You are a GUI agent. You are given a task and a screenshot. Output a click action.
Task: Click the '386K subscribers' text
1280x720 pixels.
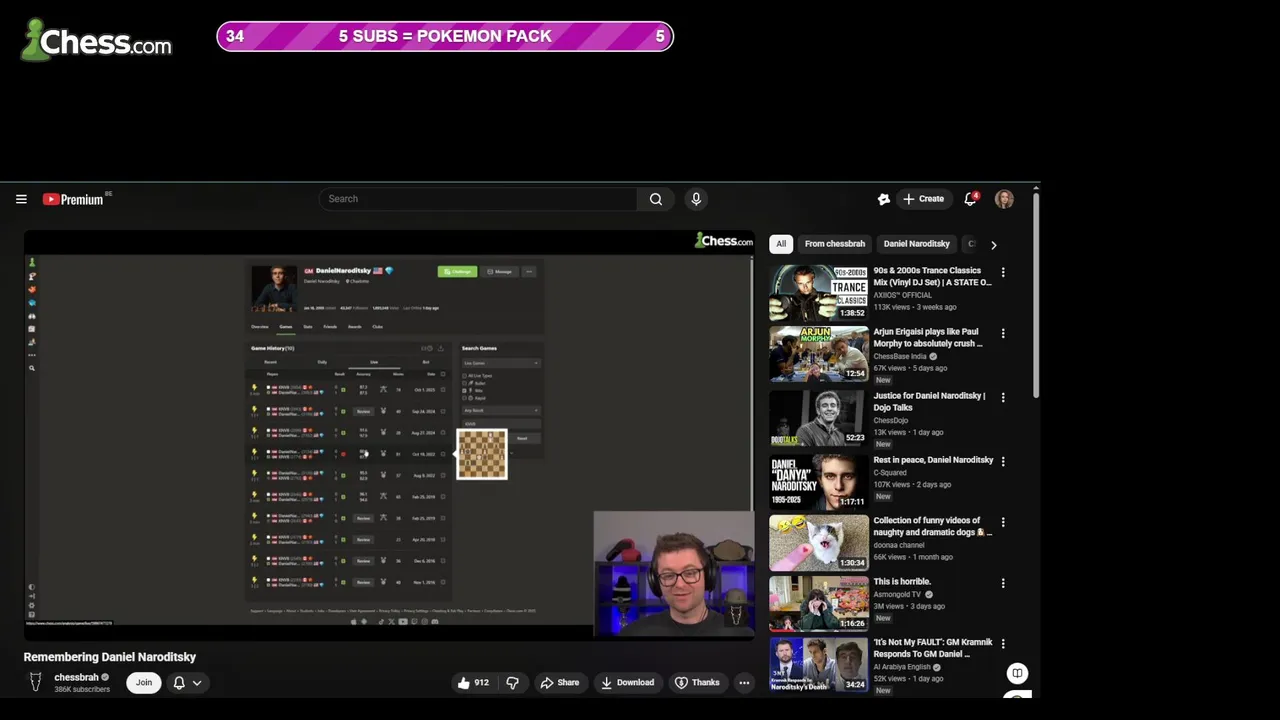pyautogui.click(x=82, y=689)
